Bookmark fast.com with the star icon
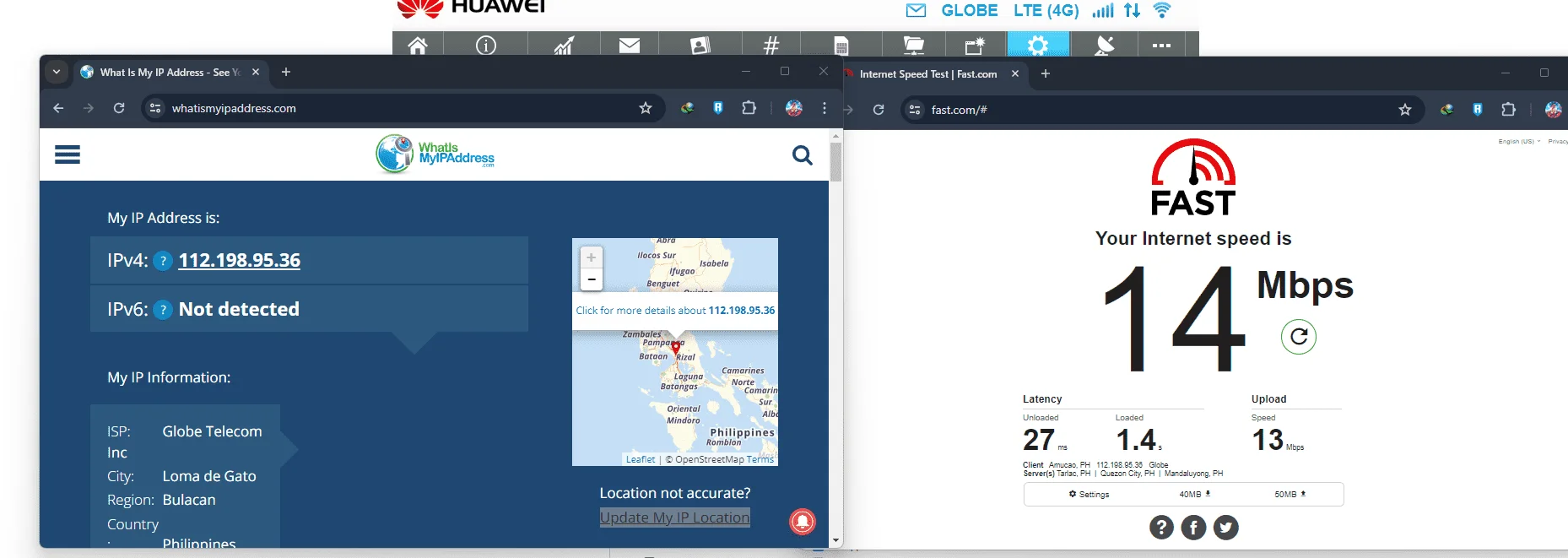1568x558 pixels. [1405, 110]
